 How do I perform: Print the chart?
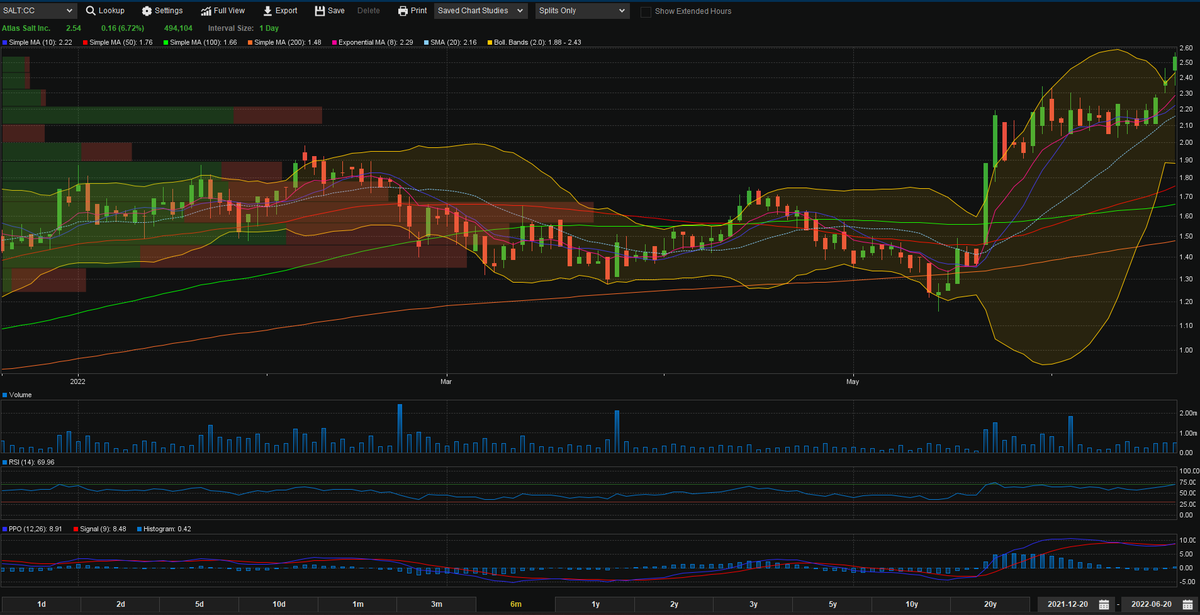click(412, 11)
